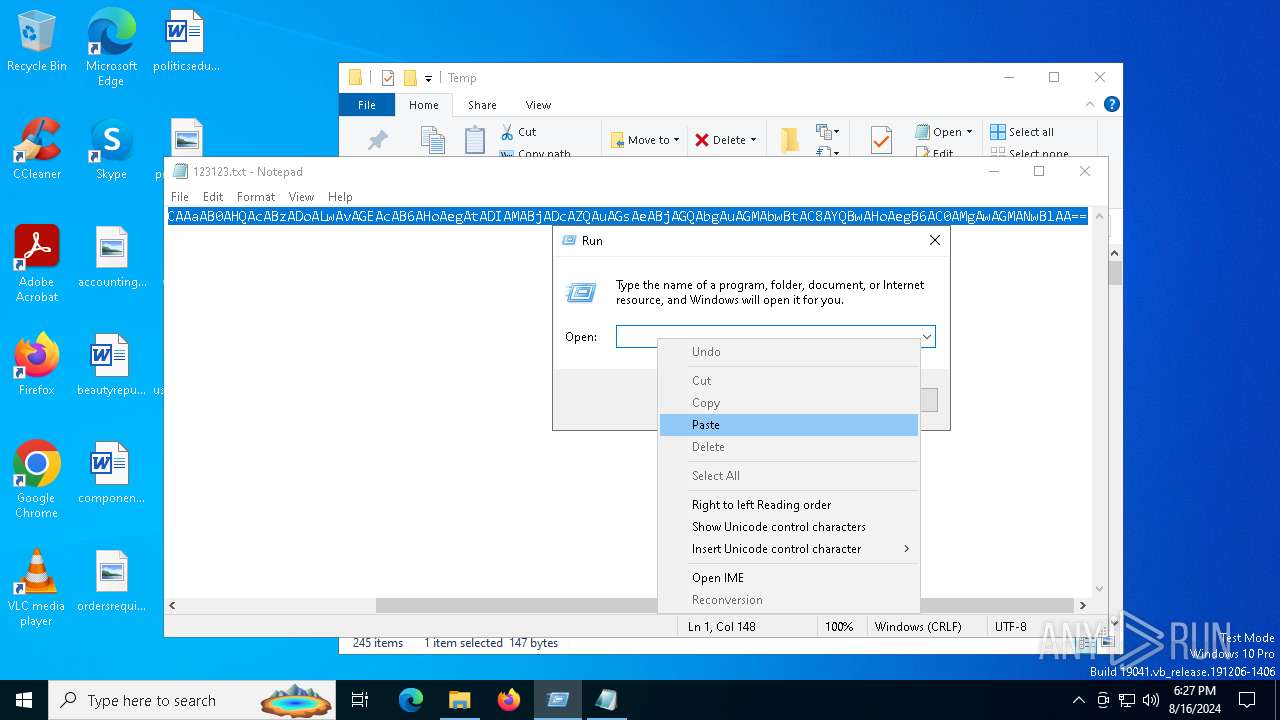Click the Run taskbar icon

click(x=558, y=700)
